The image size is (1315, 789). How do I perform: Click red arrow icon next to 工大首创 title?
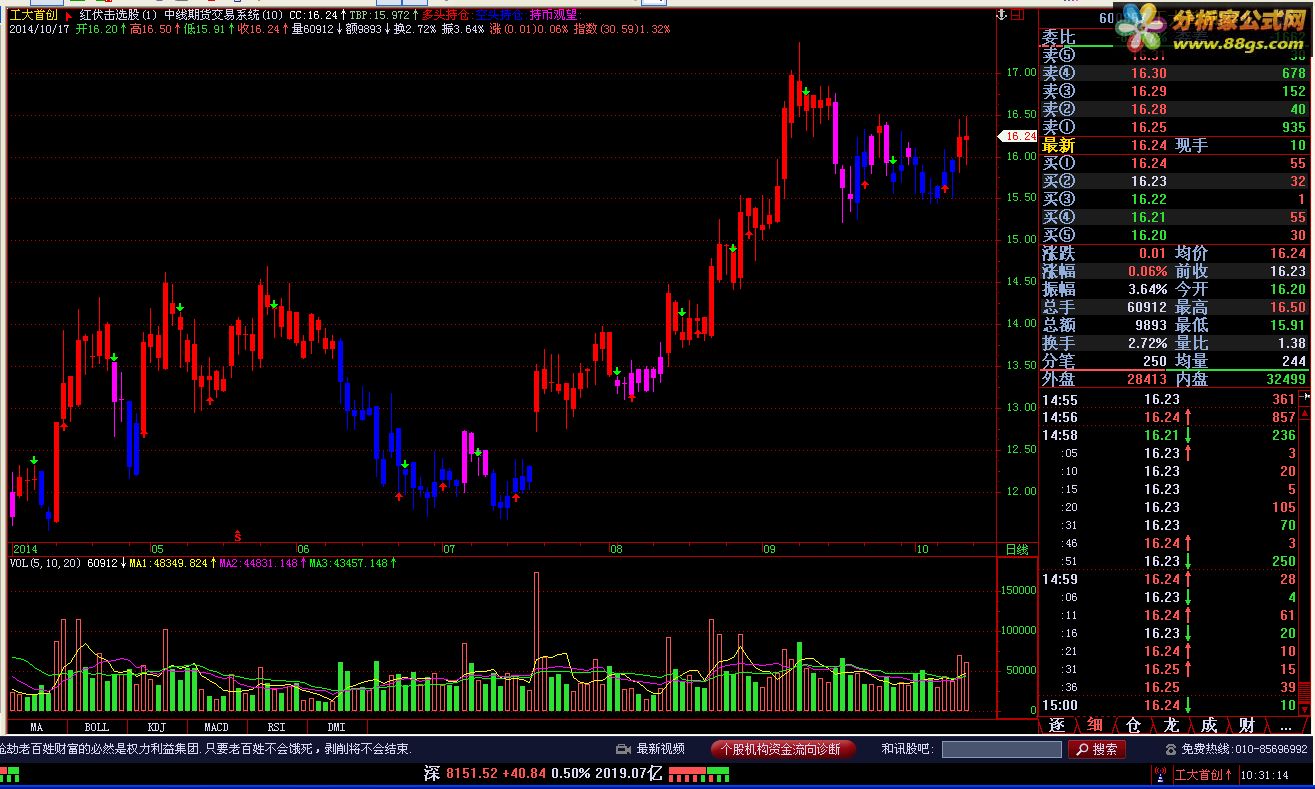pyautogui.click(x=67, y=16)
